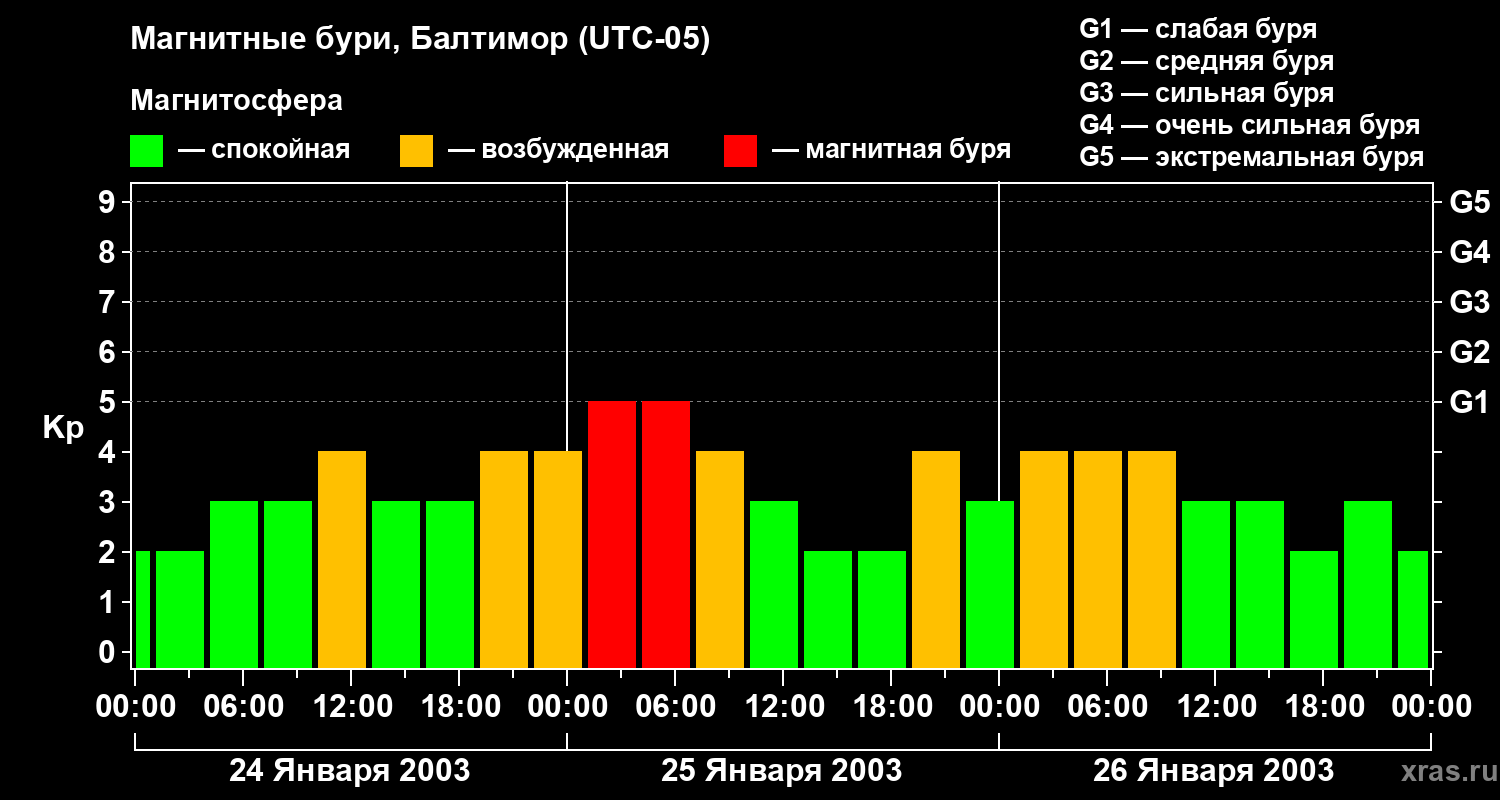1500x800 pixels.
Task: Click the 'G1 — слабая буря' legend entry
Action: pyautogui.click(x=1198, y=29)
